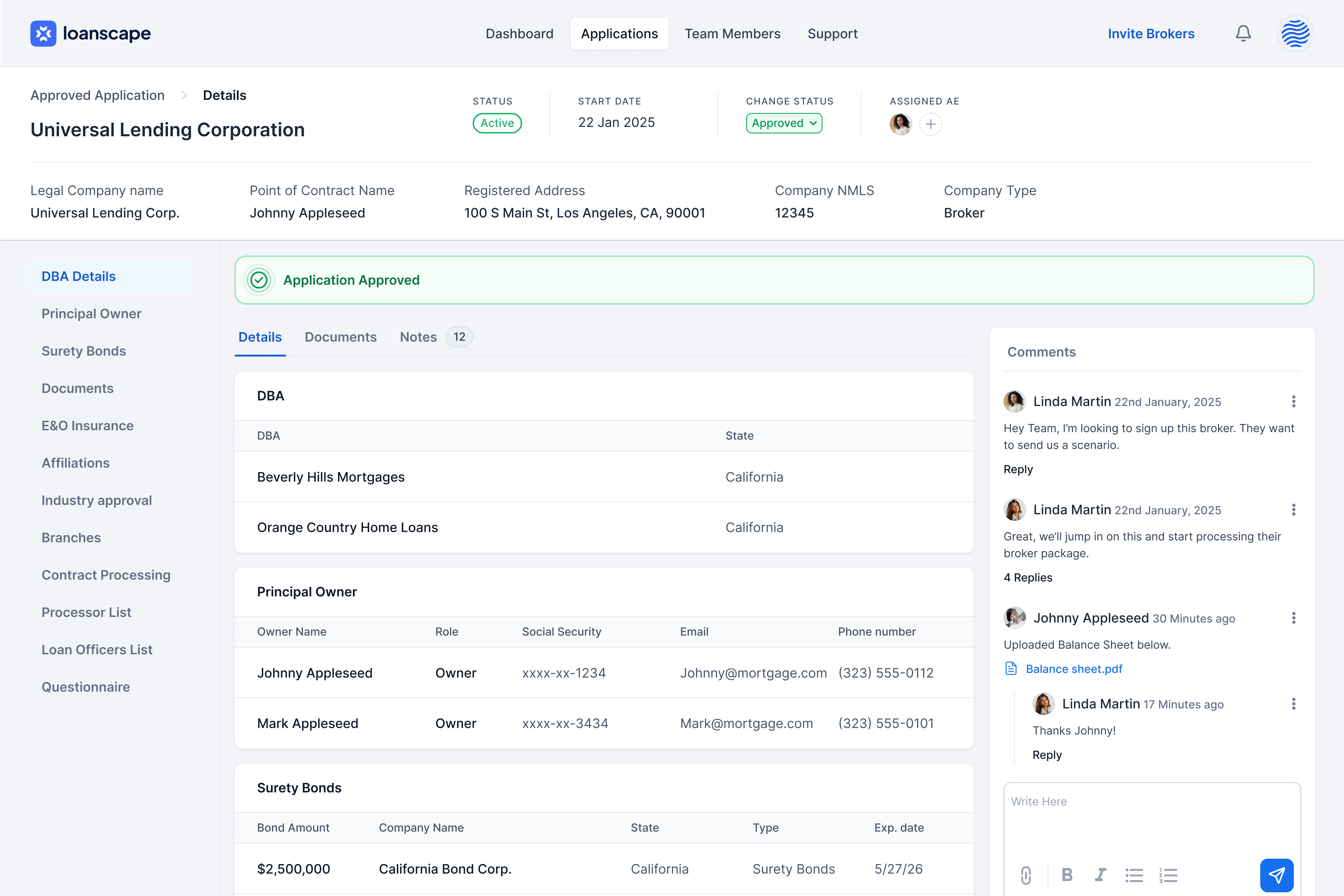Screen dimensions: 1344x896
Task: Open the Approved change status dropdown
Action: pyautogui.click(x=784, y=123)
